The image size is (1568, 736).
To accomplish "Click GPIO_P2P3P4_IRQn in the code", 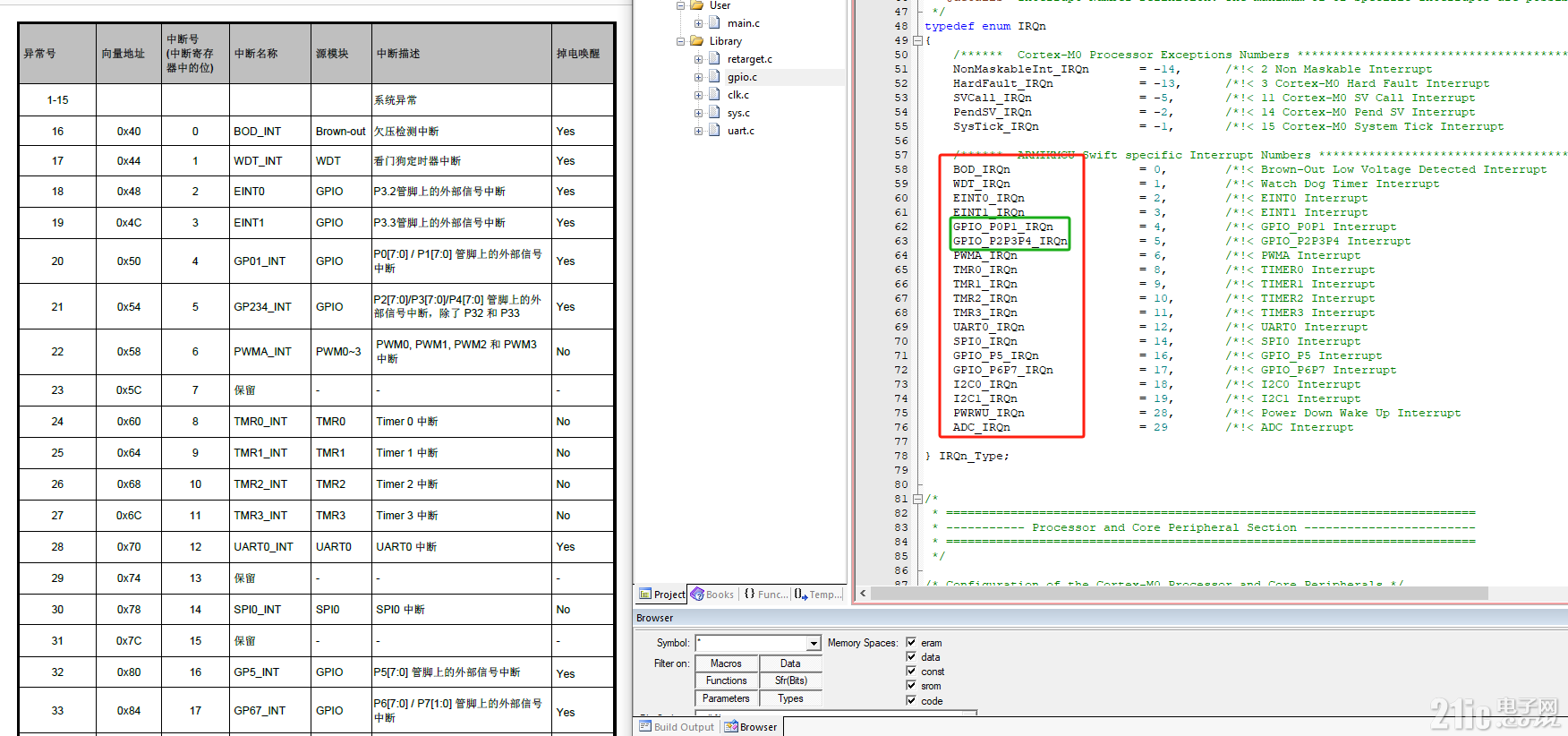I will tap(1010, 241).
